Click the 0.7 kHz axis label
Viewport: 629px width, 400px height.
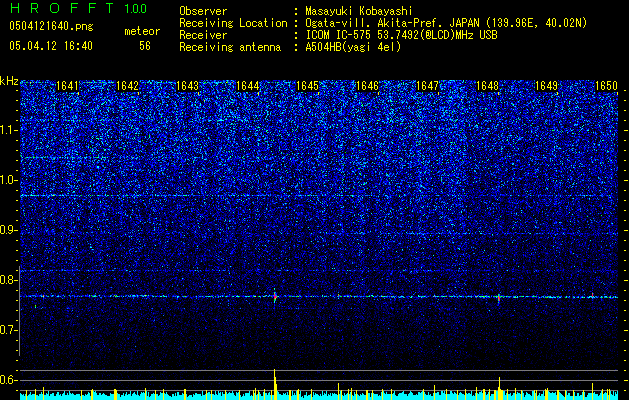(8, 330)
